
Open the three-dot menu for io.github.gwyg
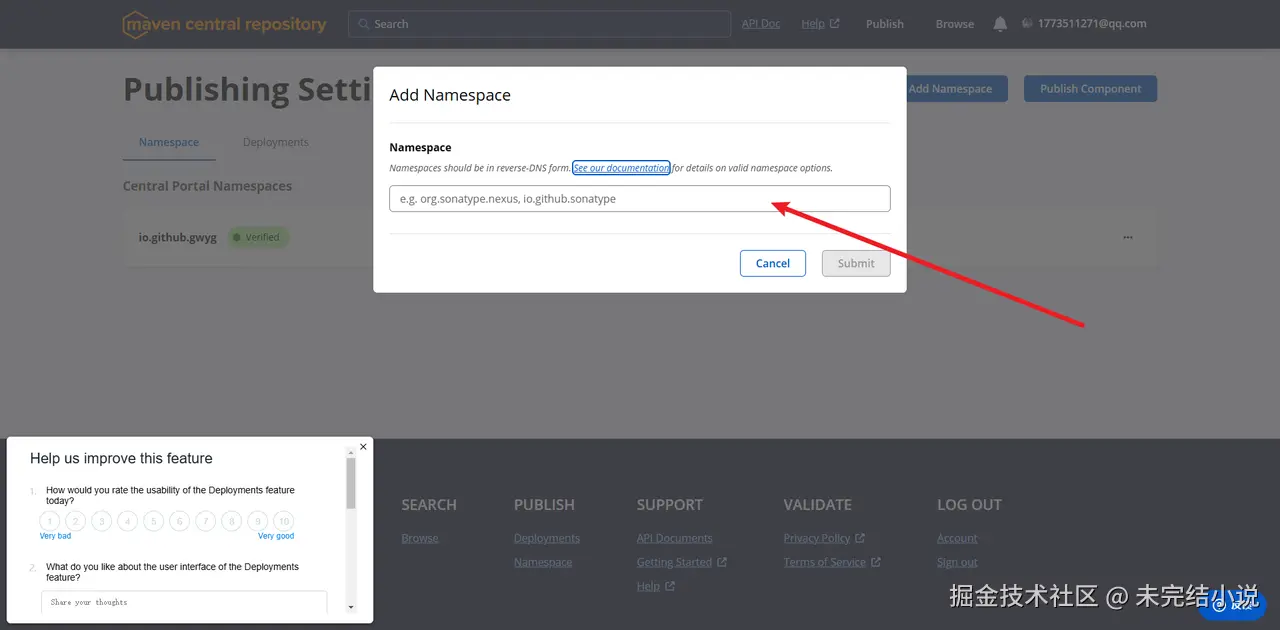point(1128,238)
